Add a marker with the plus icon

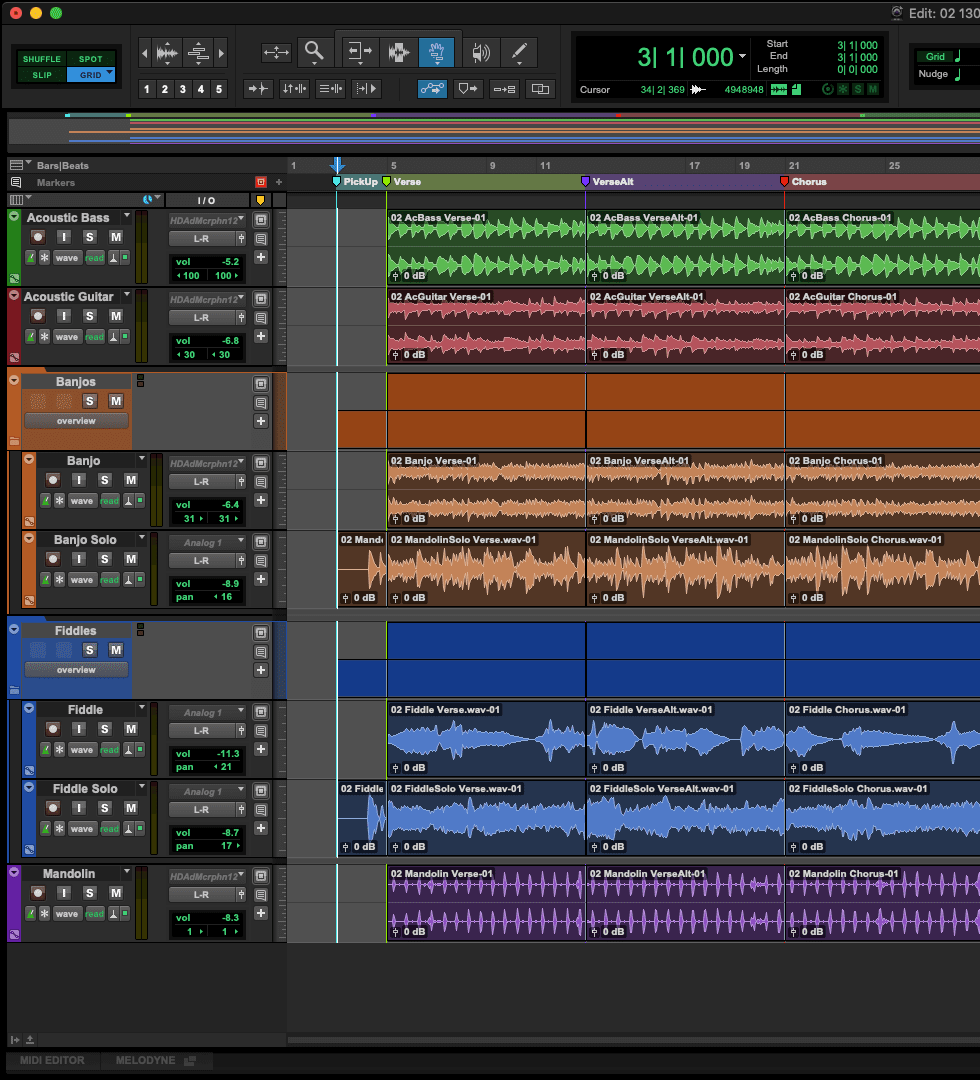pos(279,182)
